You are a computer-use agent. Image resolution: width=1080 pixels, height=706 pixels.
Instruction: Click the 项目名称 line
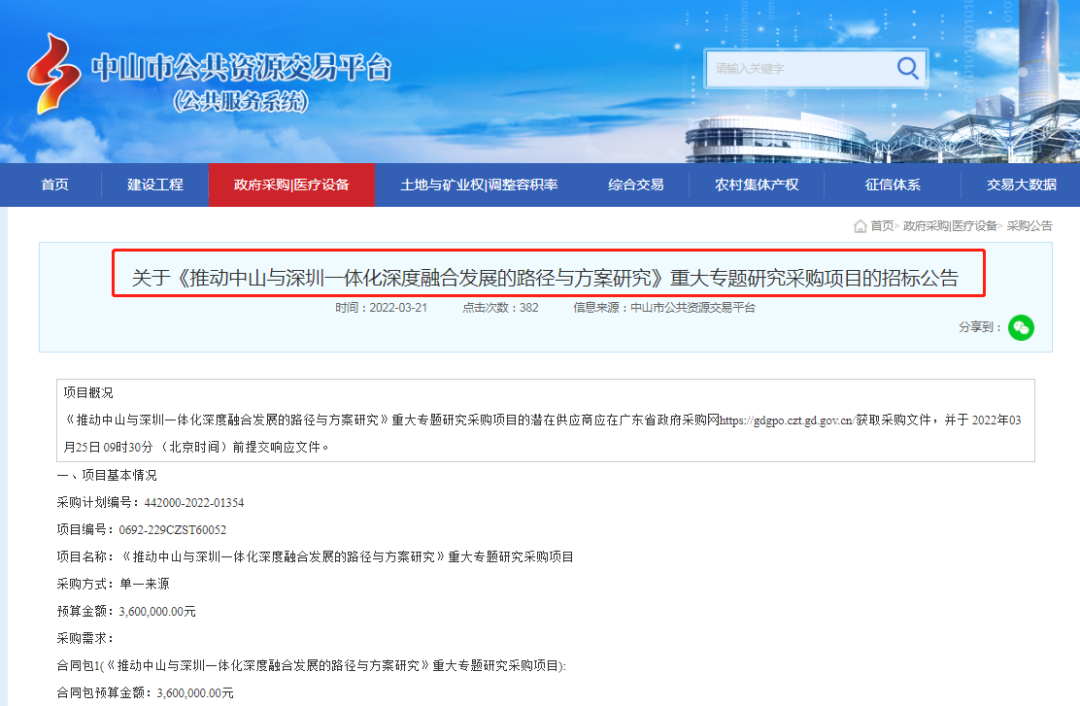click(315, 557)
